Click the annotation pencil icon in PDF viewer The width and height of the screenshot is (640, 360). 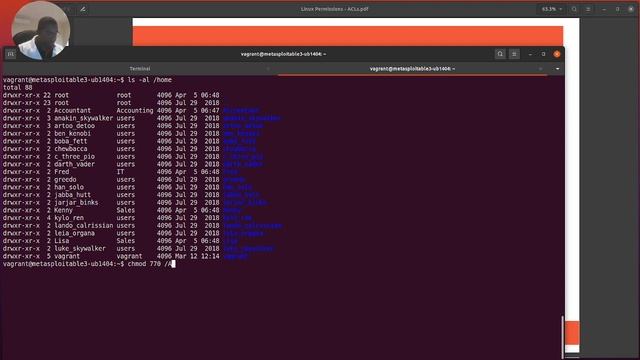(x=83, y=9)
